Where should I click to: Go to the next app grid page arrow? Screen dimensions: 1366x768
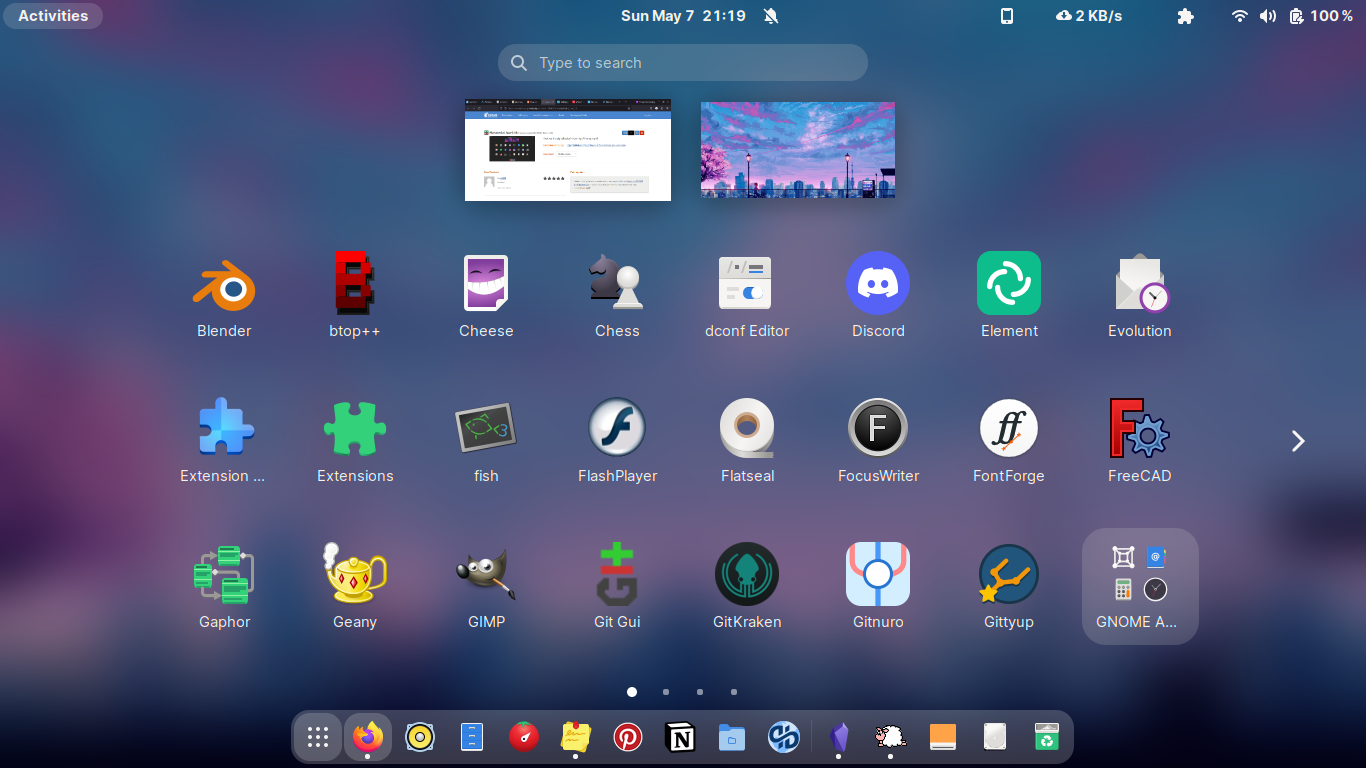[x=1298, y=441]
